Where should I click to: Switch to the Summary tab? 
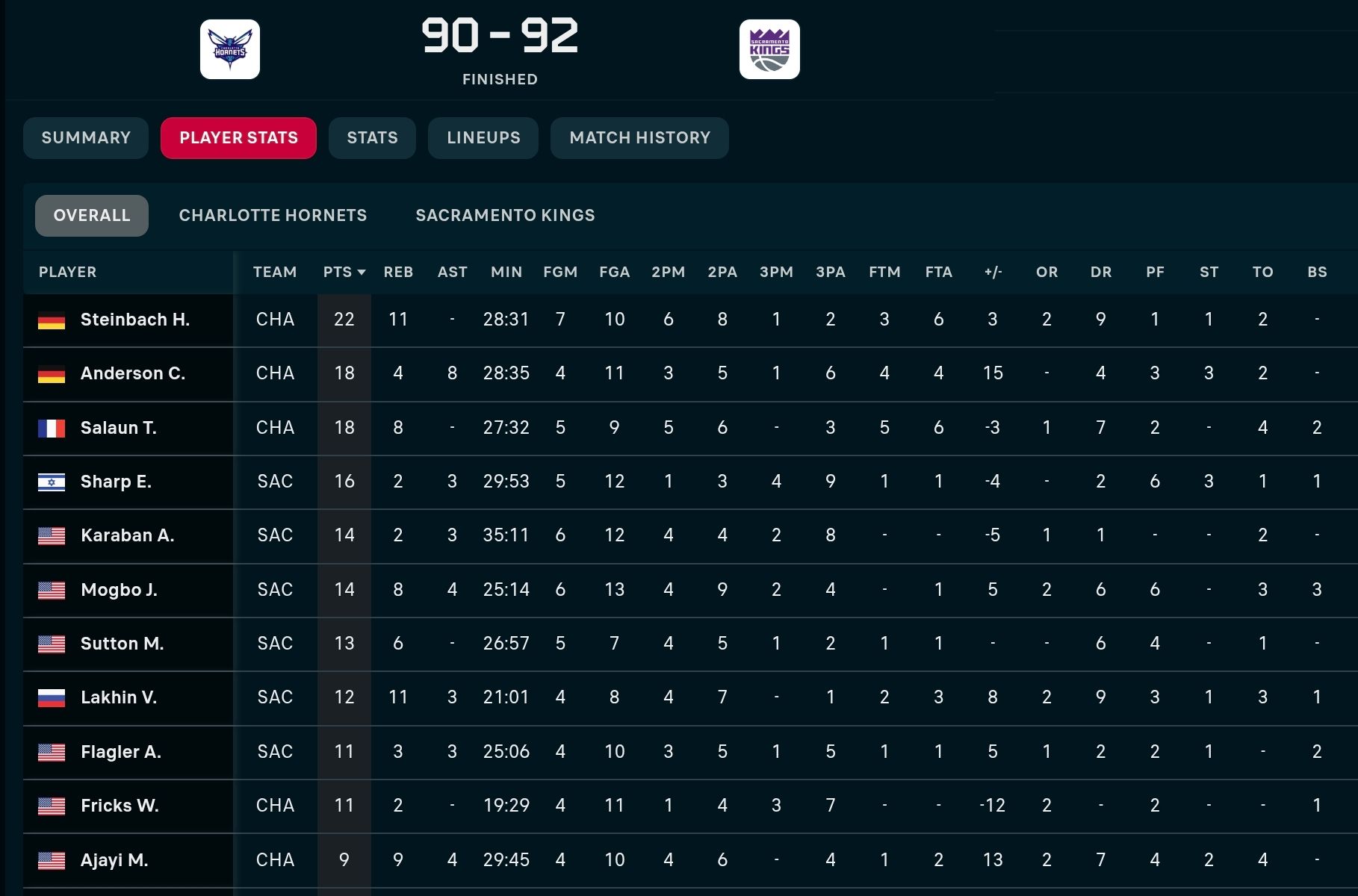(86, 138)
